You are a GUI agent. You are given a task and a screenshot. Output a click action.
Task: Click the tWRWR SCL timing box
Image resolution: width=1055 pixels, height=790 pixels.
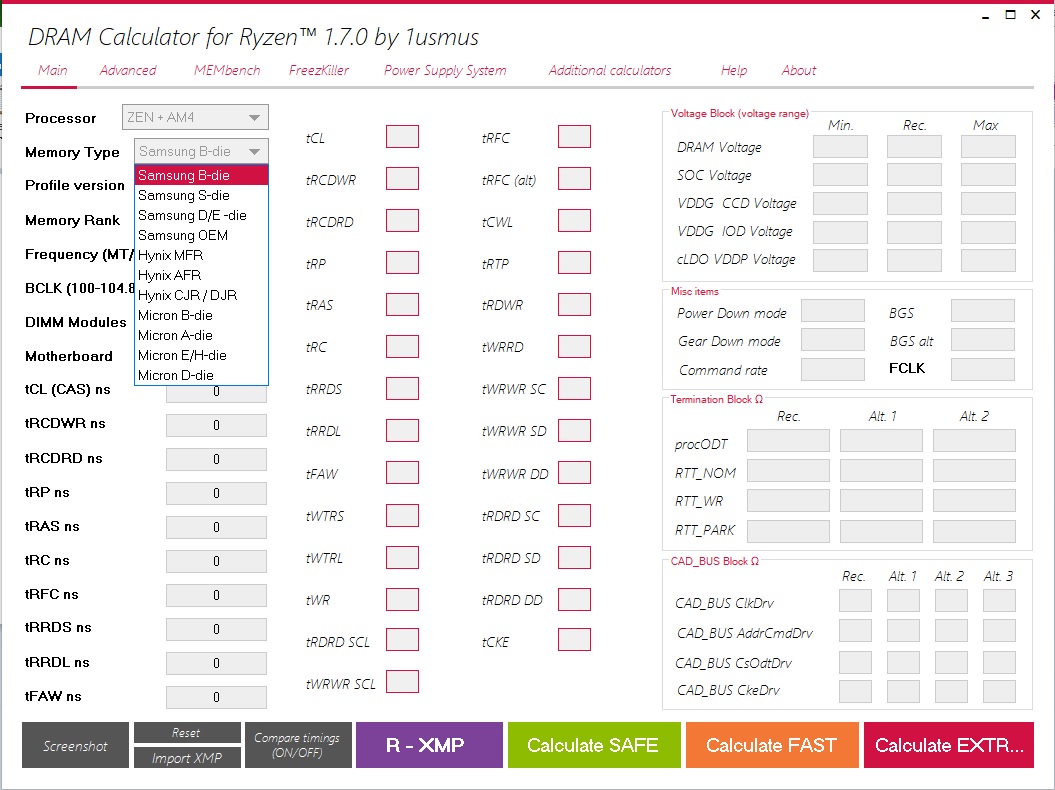(402, 682)
